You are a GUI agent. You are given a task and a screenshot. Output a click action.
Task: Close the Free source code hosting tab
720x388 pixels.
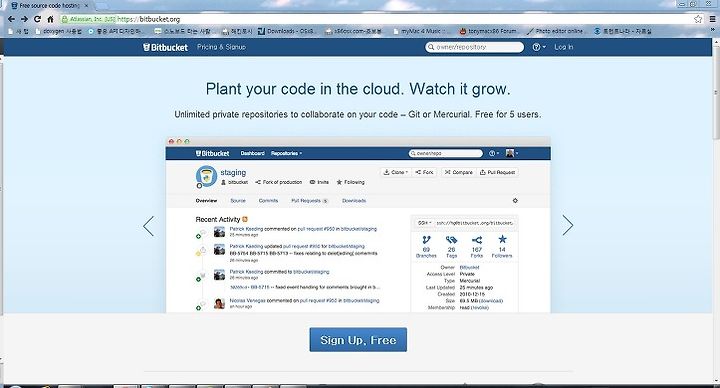point(86,6)
